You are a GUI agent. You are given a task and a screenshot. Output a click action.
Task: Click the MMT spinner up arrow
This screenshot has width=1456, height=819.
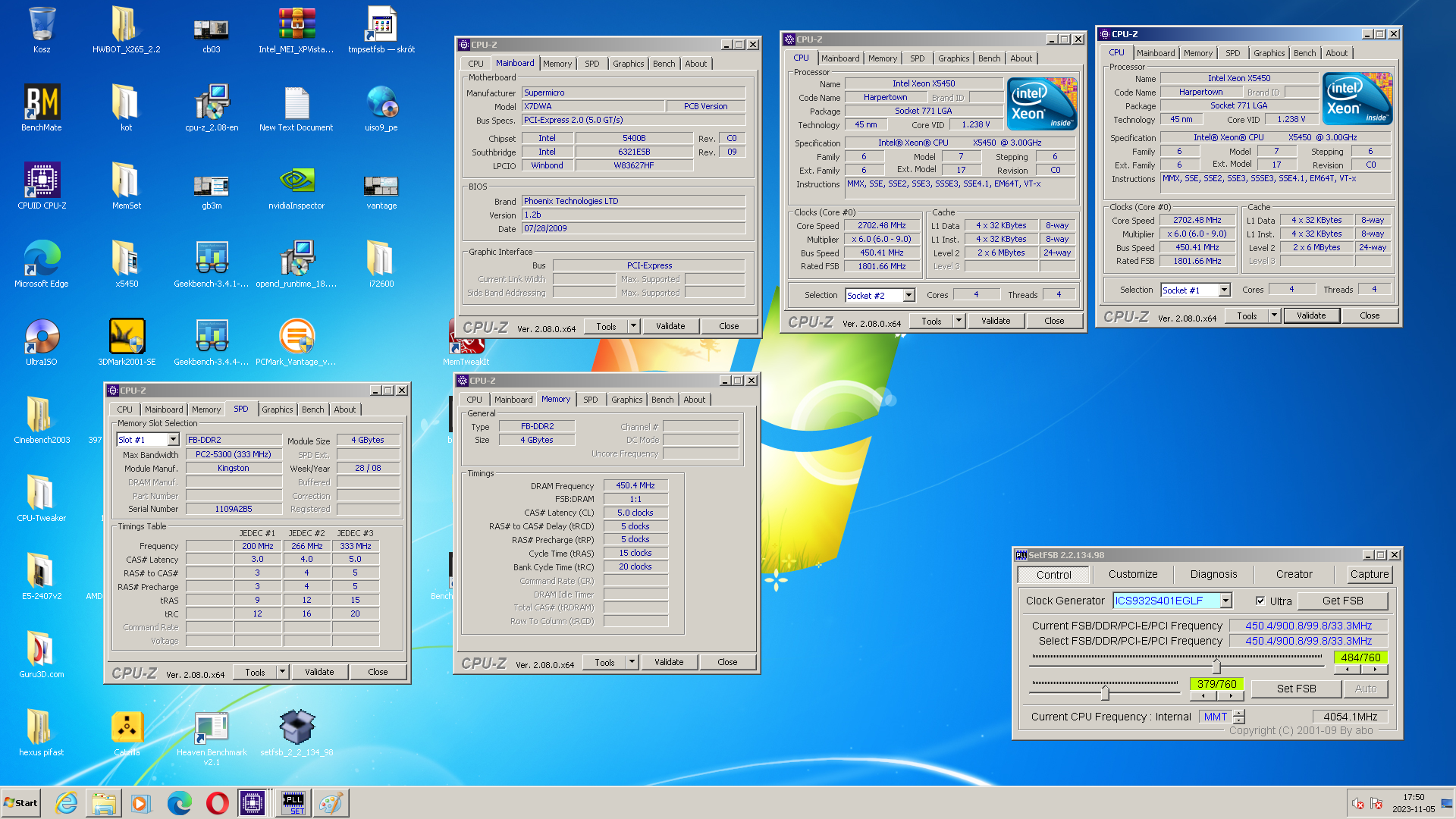click(x=1238, y=713)
